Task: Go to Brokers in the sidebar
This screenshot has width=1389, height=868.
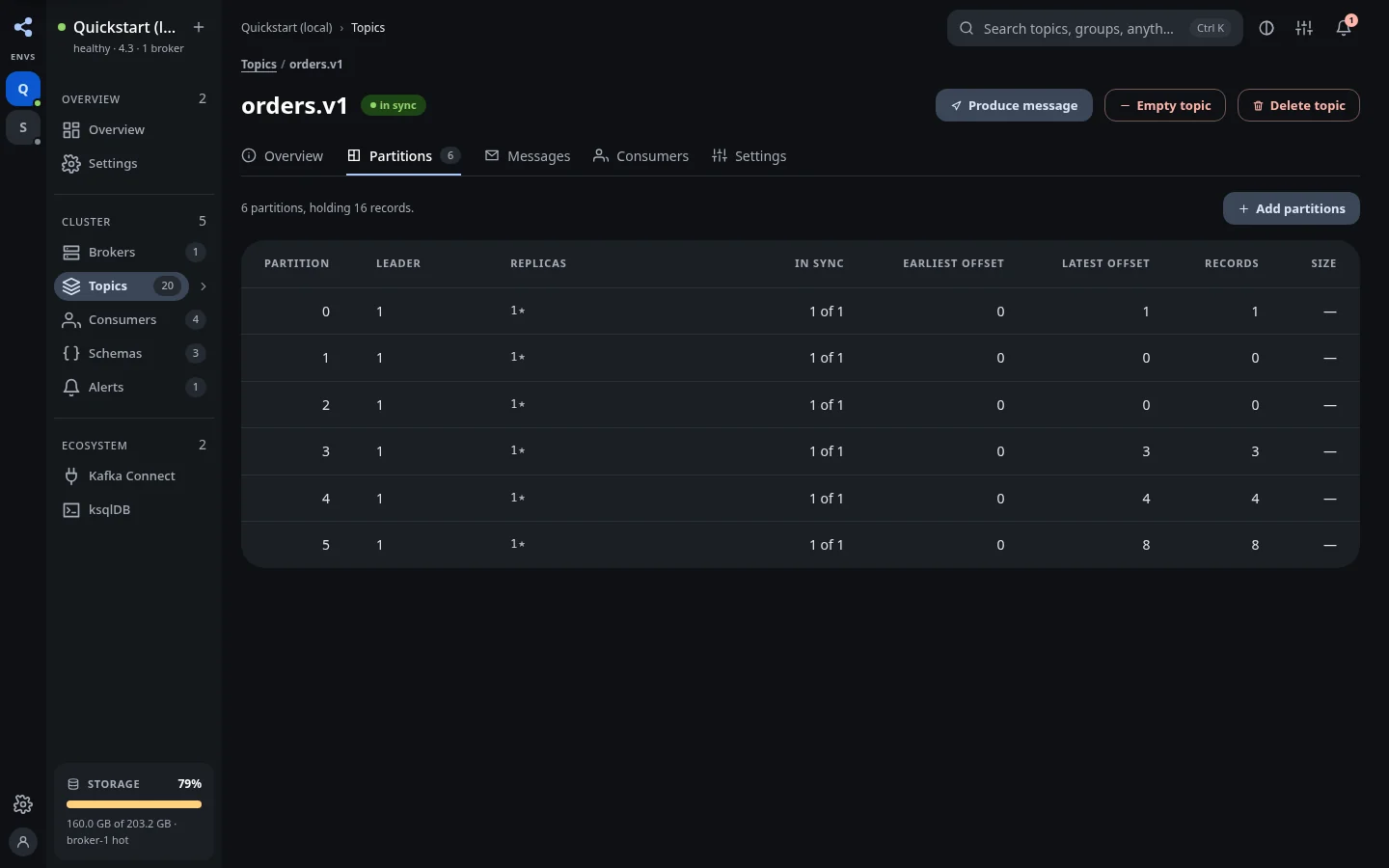Action: tap(134, 253)
